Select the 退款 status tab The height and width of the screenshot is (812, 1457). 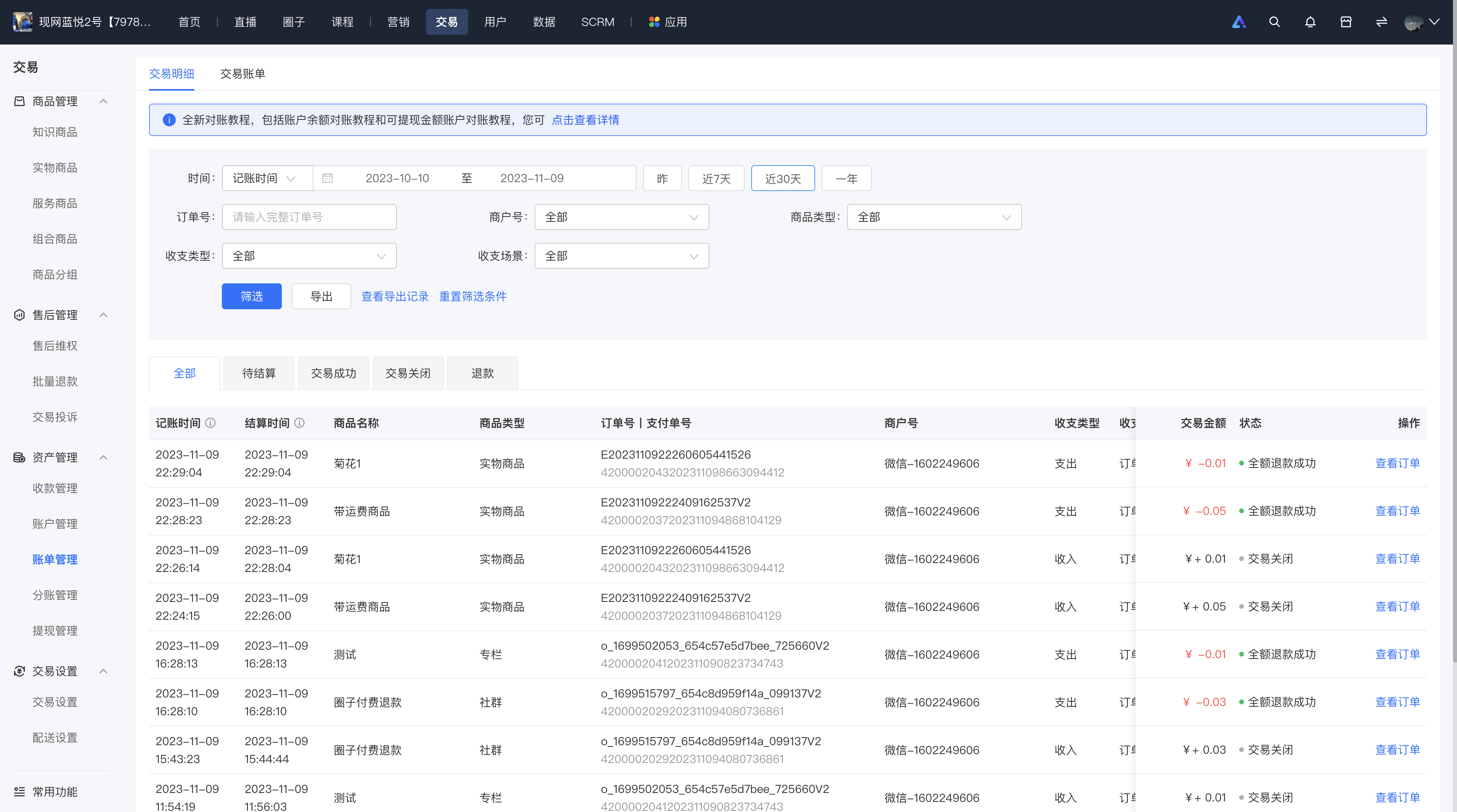point(482,373)
